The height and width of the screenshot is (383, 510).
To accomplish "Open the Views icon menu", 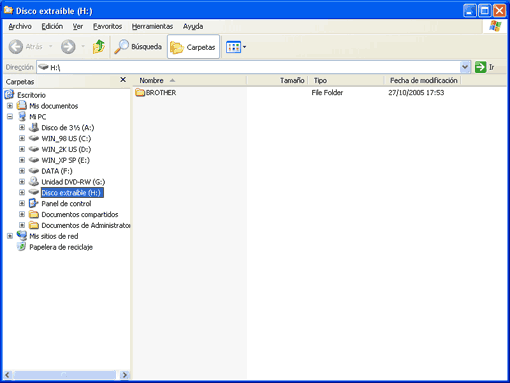I will [x=236, y=47].
